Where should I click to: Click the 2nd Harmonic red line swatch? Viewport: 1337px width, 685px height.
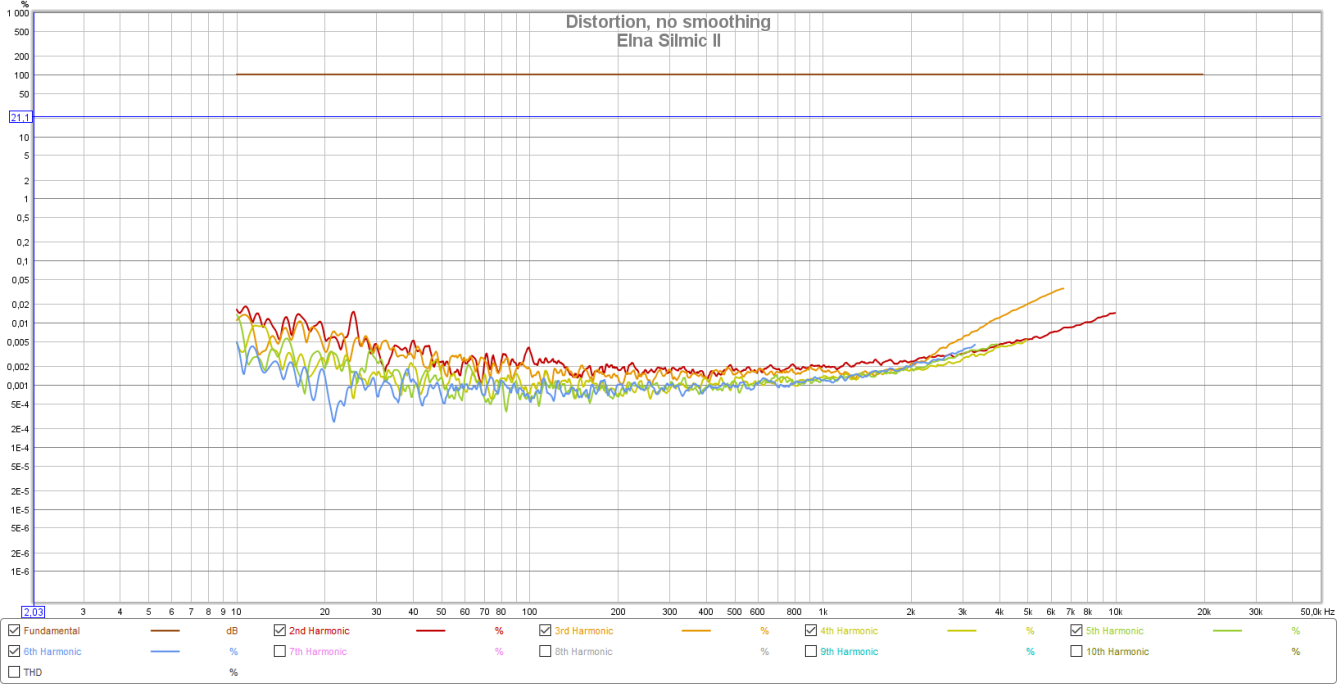tap(430, 631)
